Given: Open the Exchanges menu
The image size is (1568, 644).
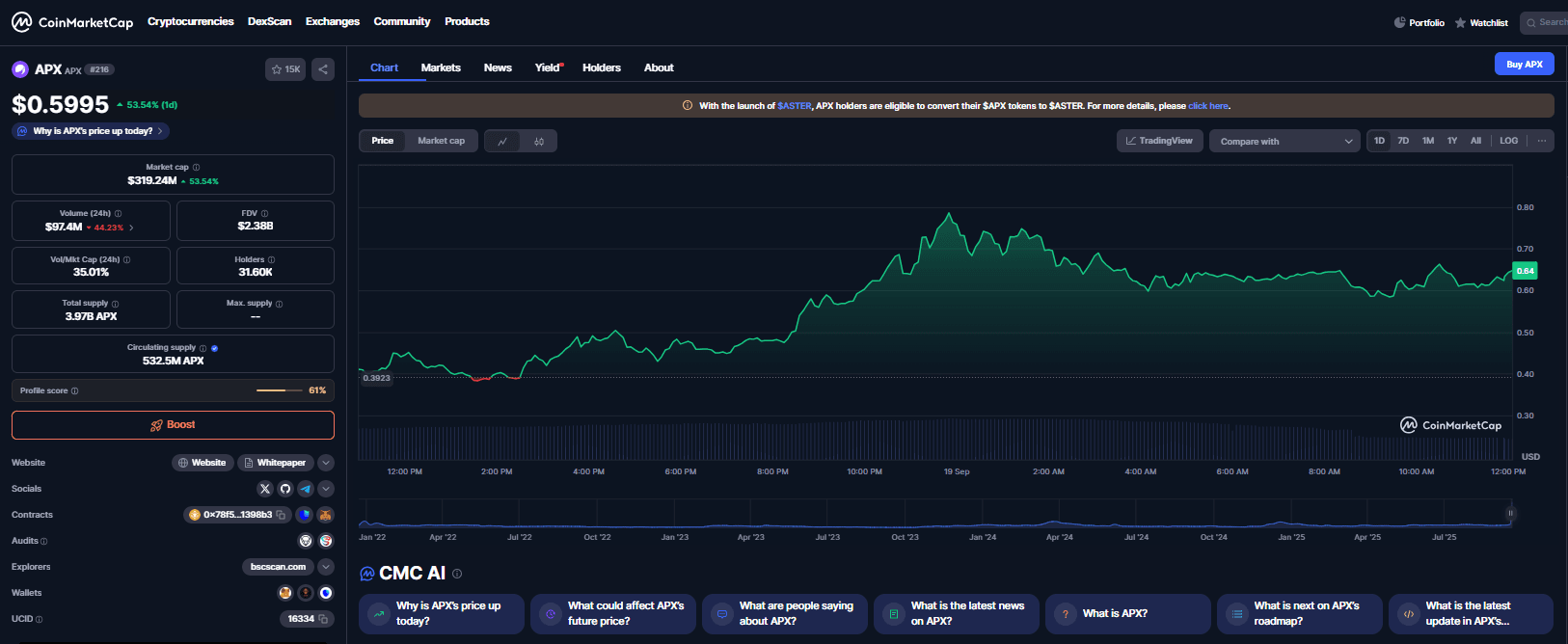Looking at the screenshot, I should 333,21.
